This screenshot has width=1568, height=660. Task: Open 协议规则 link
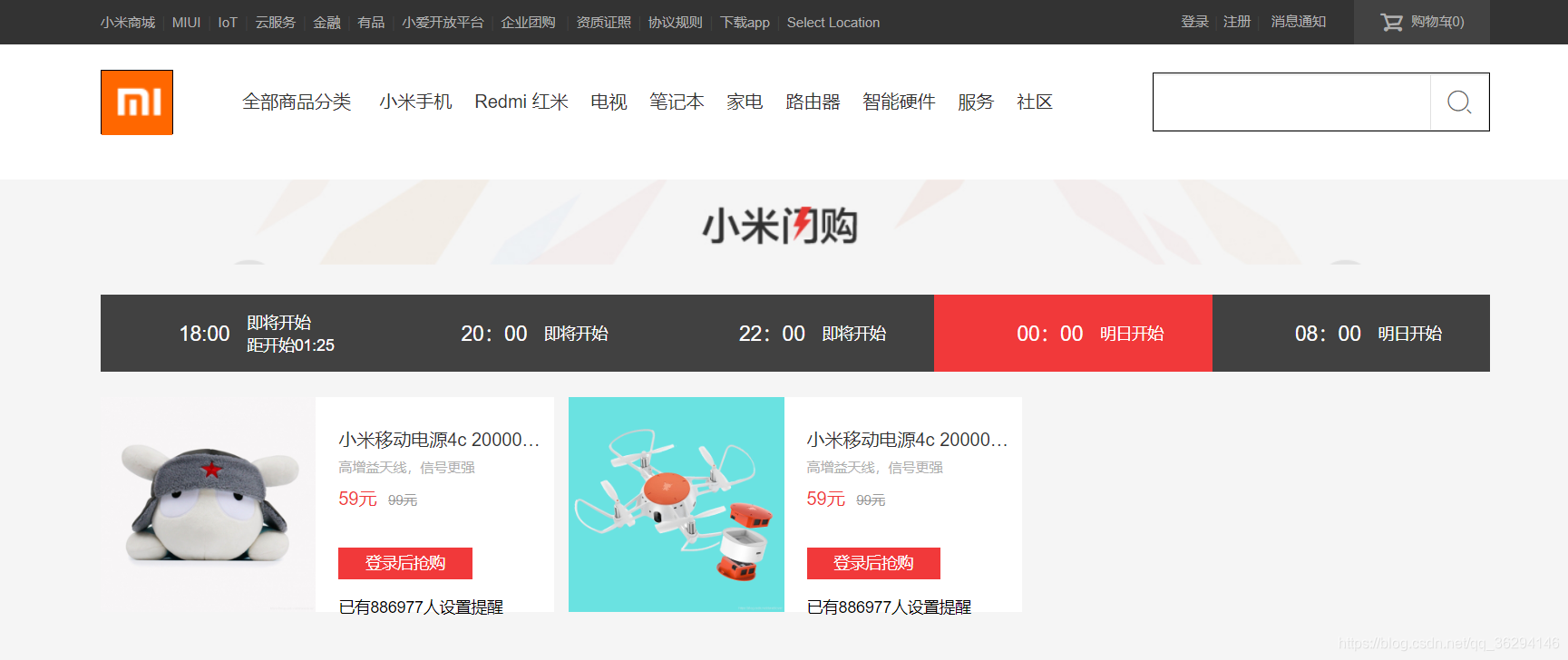(676, 22)
